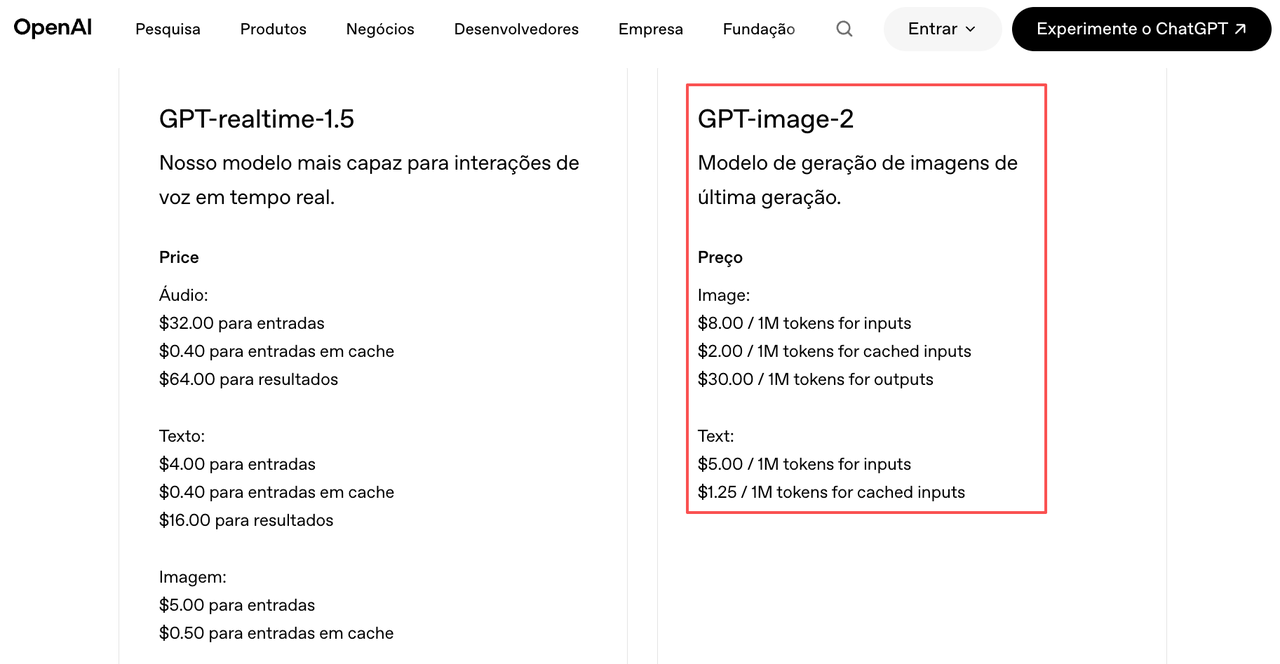Open the Empresa menu

(651, 29)
